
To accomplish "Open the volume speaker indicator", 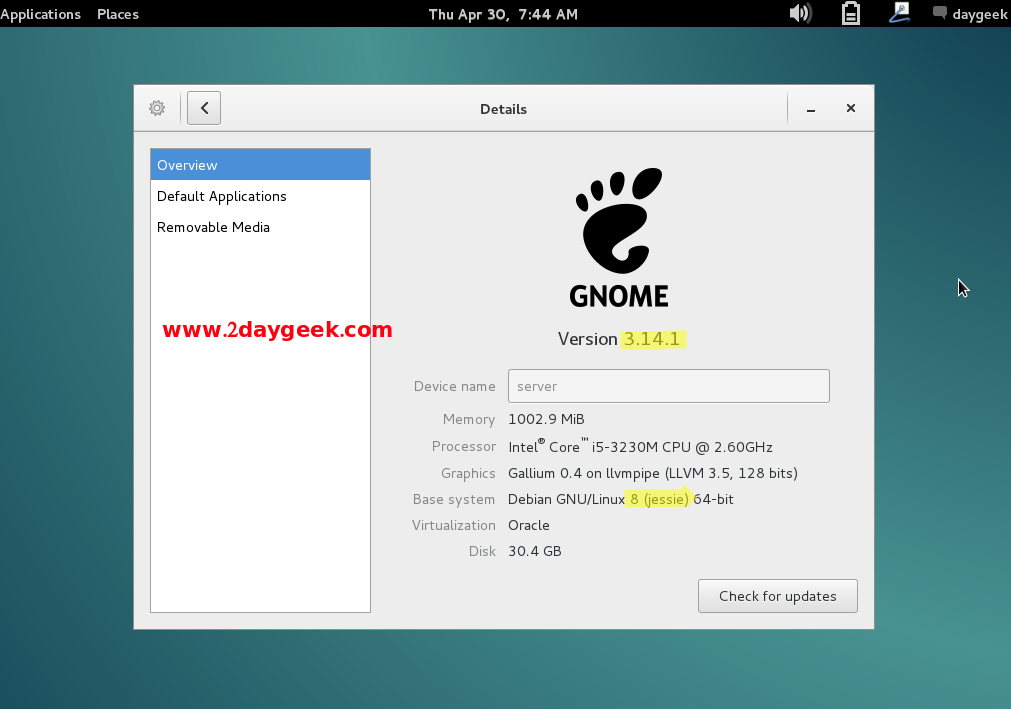I will tap(800, 13).
